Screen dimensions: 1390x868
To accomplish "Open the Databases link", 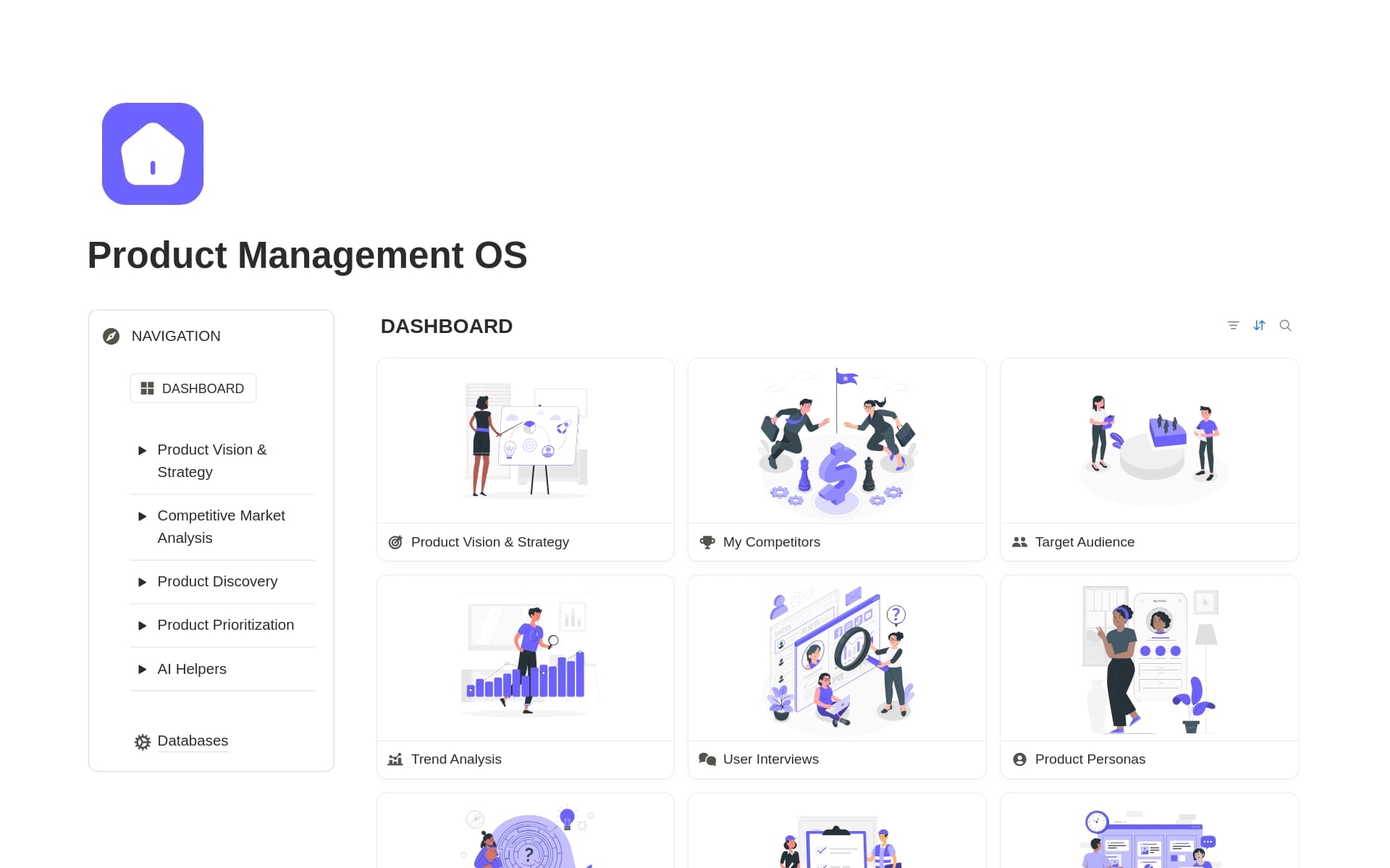I will [193, 741].
